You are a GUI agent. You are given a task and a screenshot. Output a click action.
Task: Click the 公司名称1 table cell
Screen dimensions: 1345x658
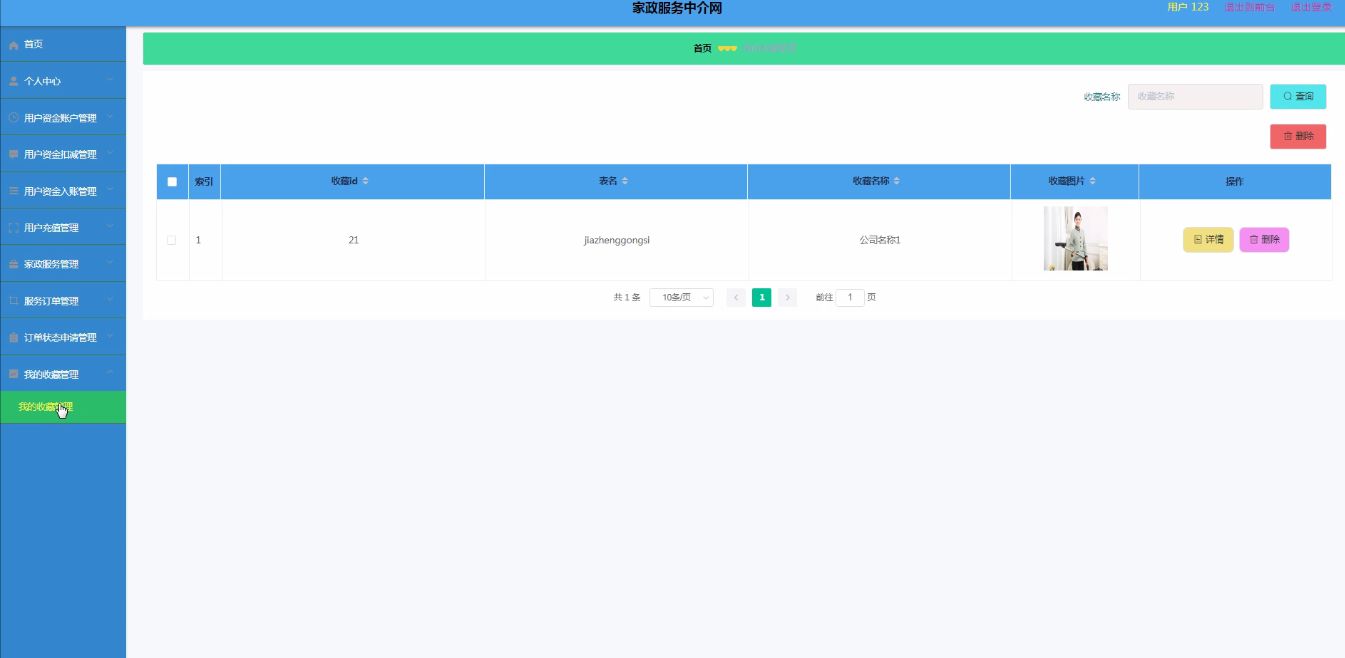(880, 240)
